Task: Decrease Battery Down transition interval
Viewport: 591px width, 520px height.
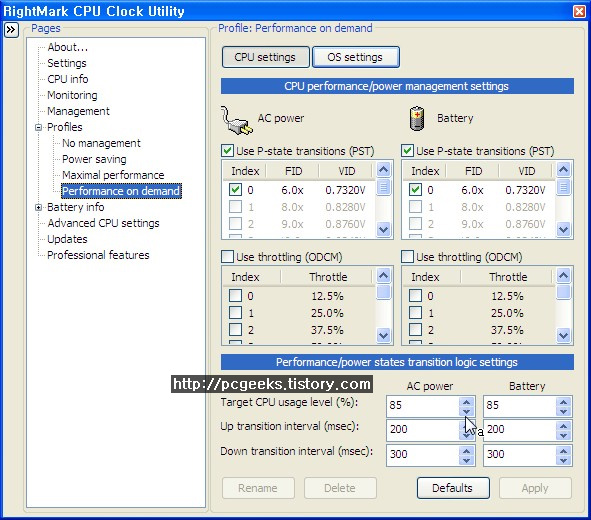Action: click(x=563, y=460)
